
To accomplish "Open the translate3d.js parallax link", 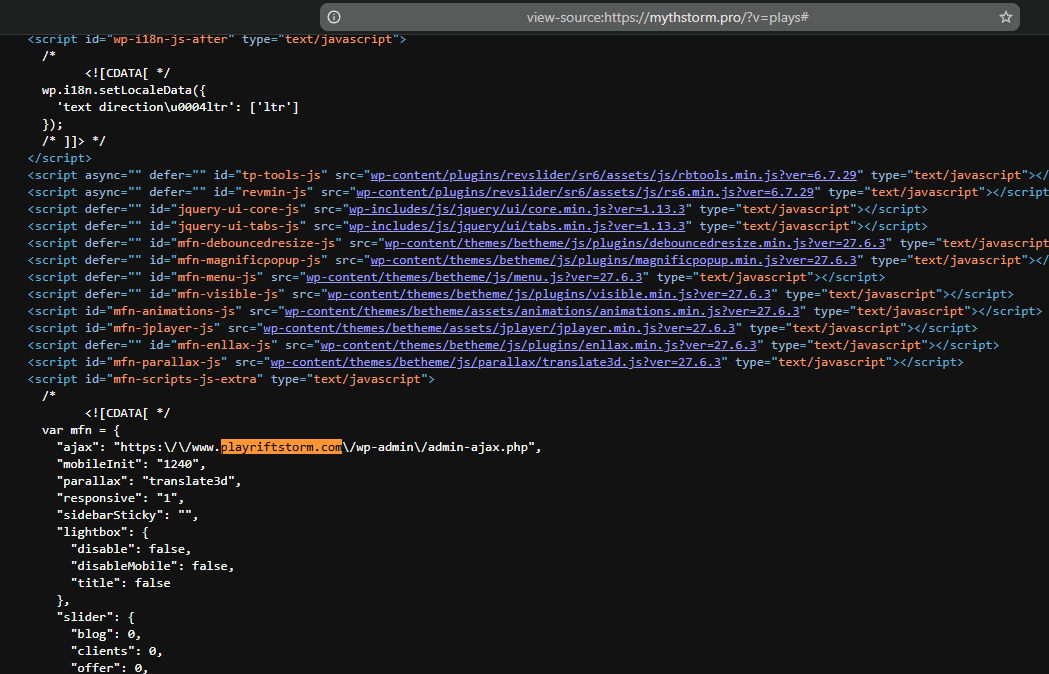I will (496, 362).
